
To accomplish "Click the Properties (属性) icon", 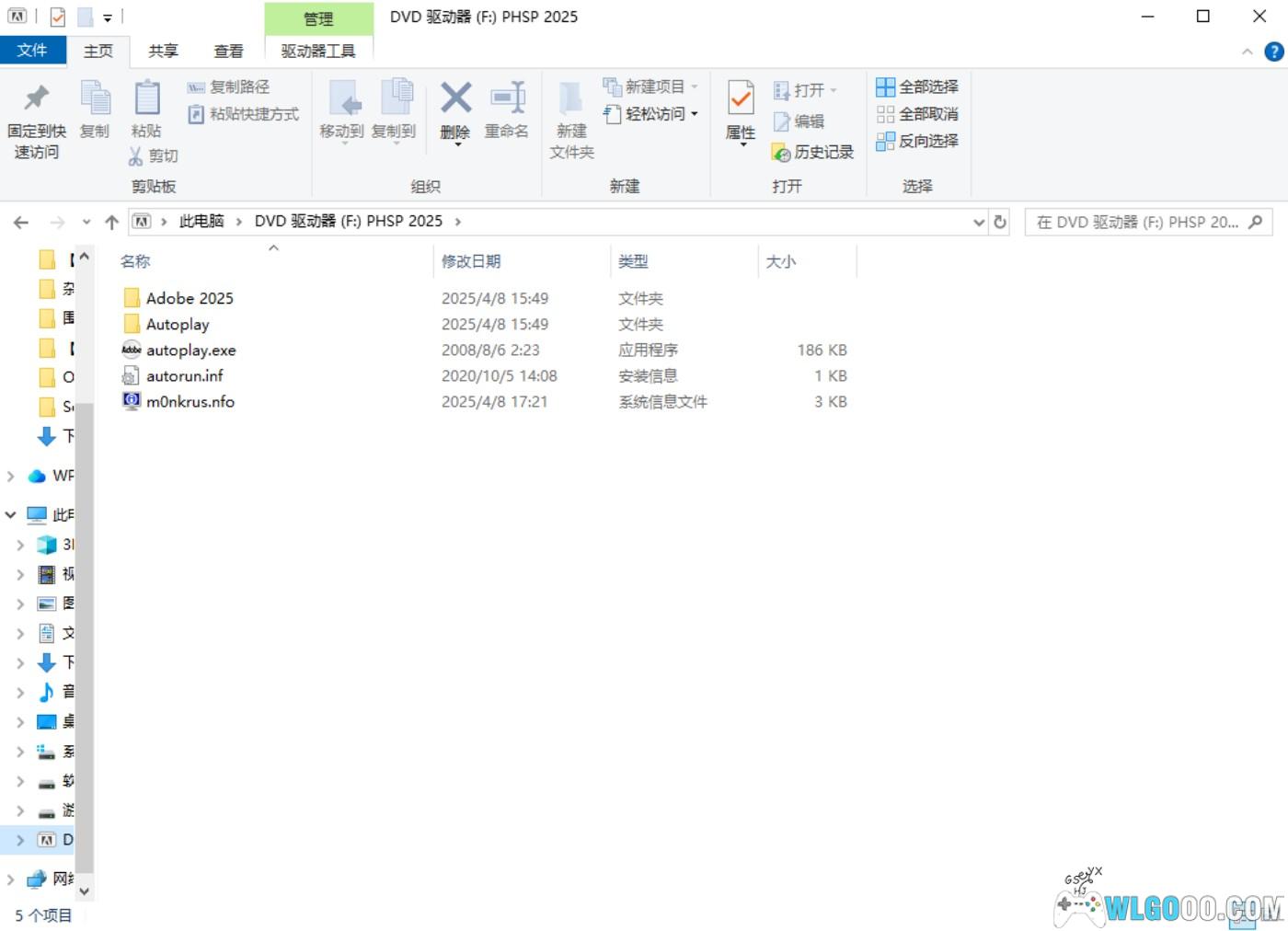I will (x=741, y=98).
